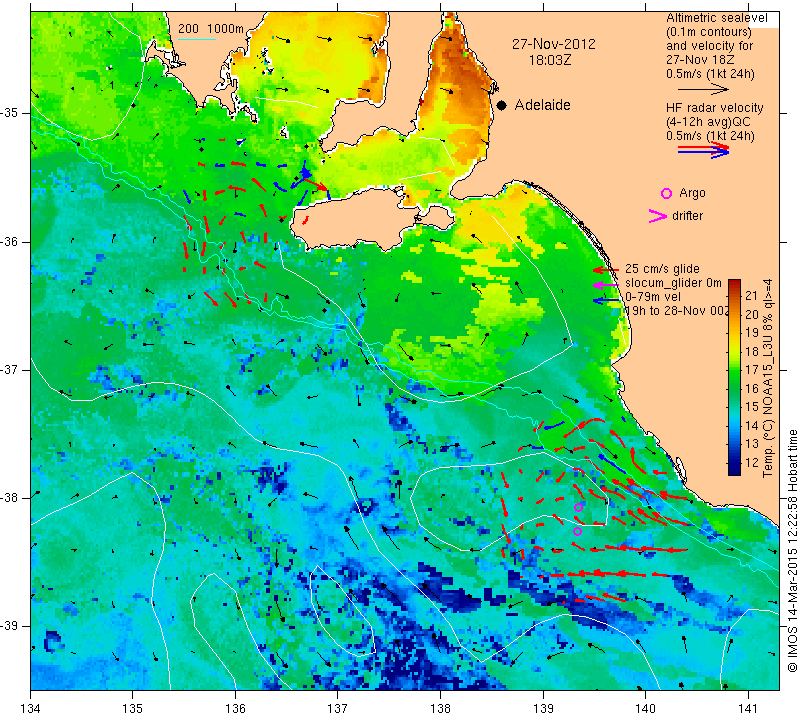
Task: Click the latitude axis label -37
Action: coord(10,369)
